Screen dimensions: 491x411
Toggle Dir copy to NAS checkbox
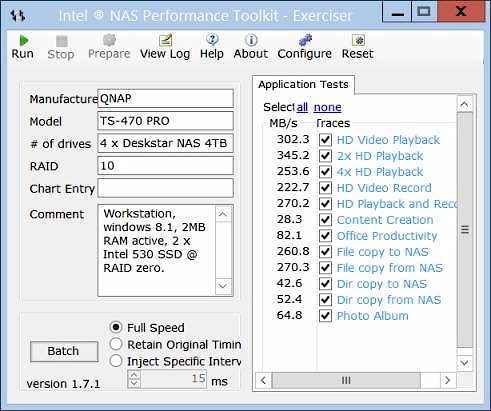click(x=325, y=284)
